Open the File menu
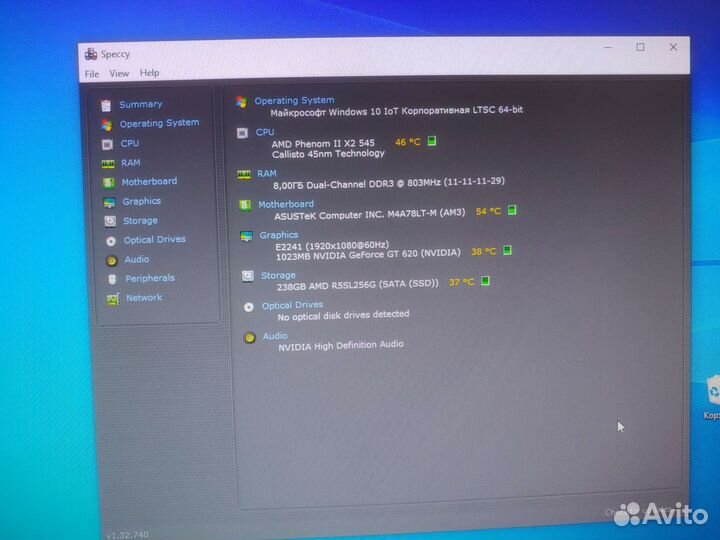This screenshot has height=540, width=720. [92, 74]
